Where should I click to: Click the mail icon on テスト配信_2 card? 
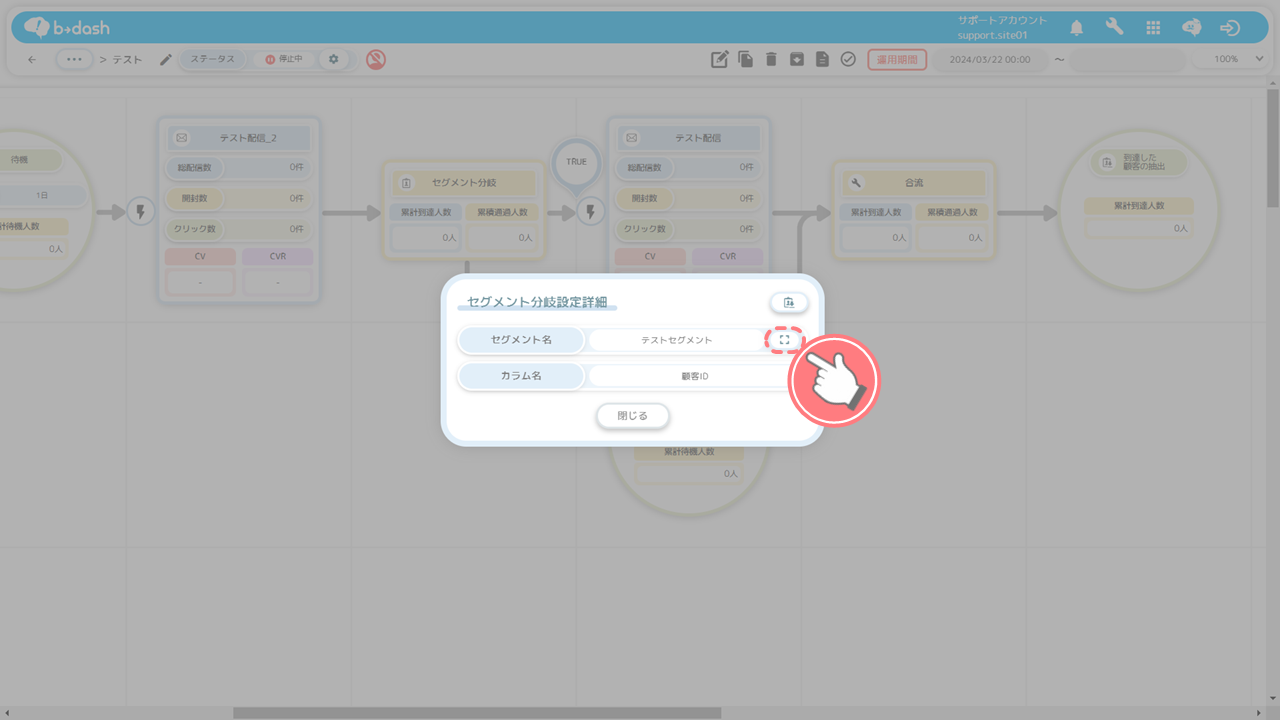tap(182, 138)
